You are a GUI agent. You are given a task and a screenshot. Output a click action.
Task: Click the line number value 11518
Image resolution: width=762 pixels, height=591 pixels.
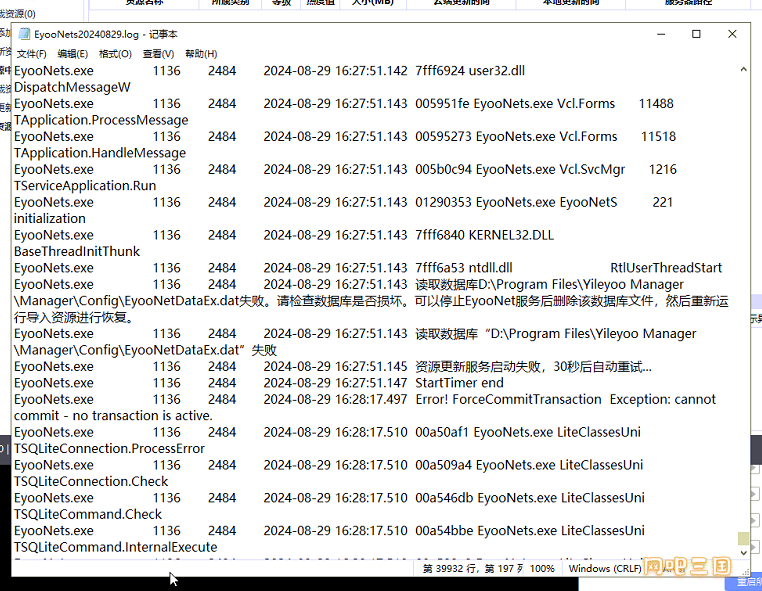coord(658,137)
